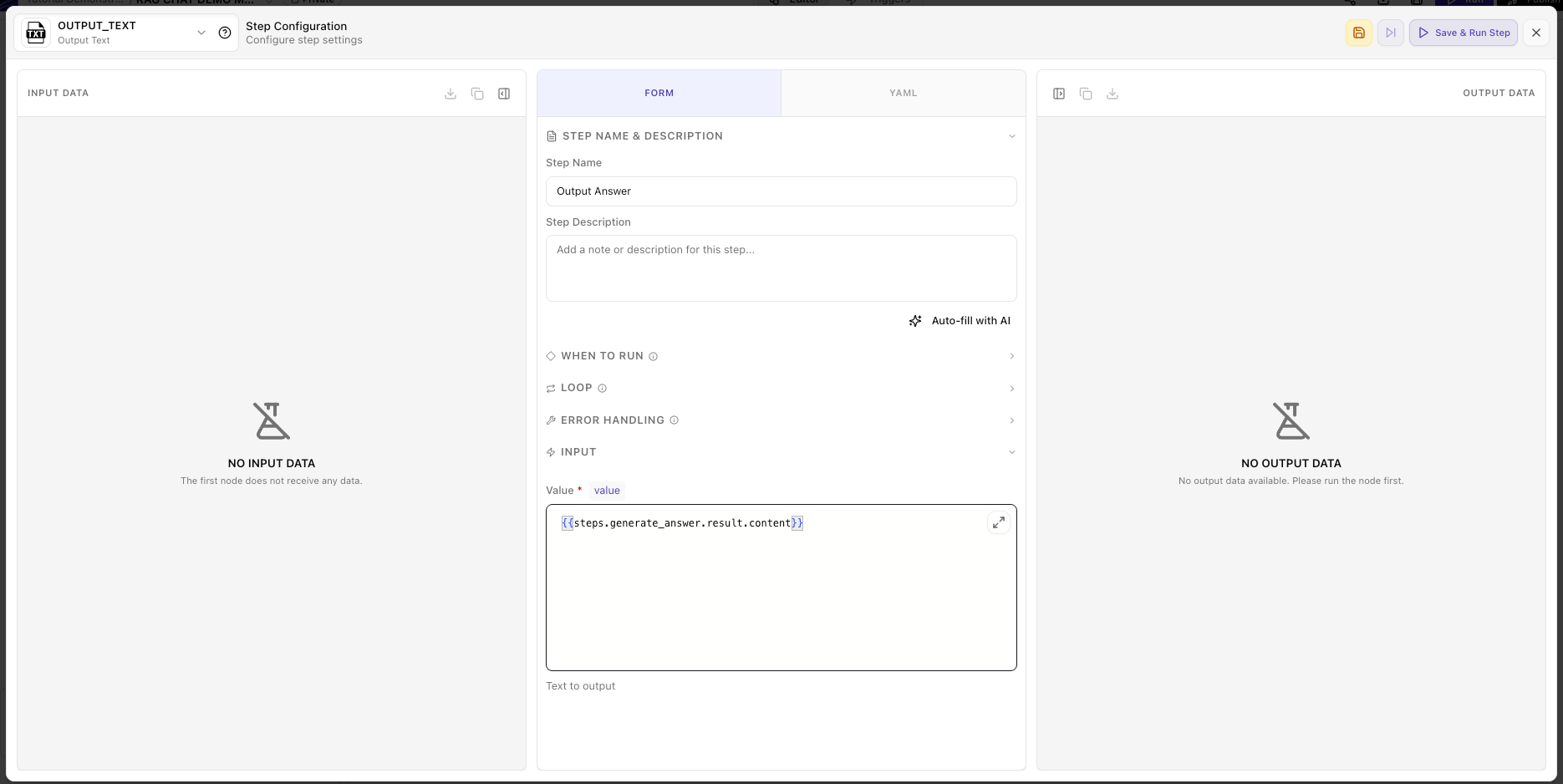Click Auto-fill with AI button
The image size is (1563, 784).
[x=960, y=321]
